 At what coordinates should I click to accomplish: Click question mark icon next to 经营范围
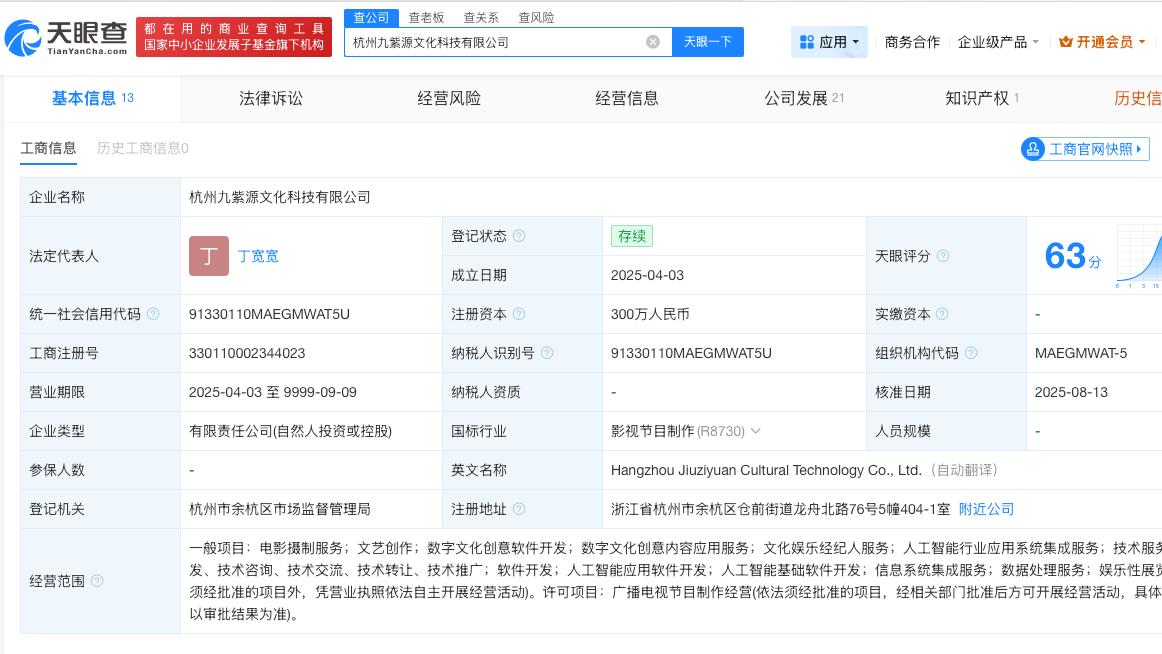[x=95, y=580]
